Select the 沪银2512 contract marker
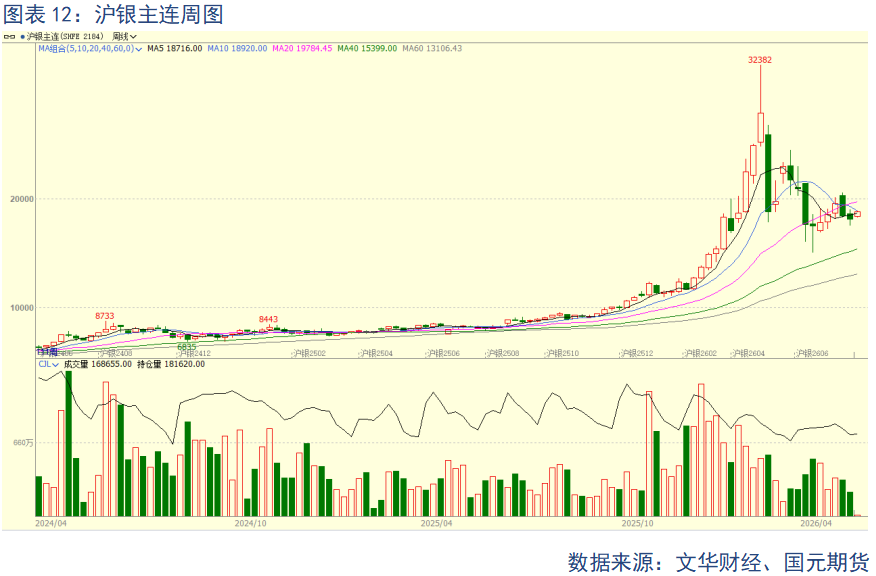This screenshot has height=576, width=876. click(636, 354)
